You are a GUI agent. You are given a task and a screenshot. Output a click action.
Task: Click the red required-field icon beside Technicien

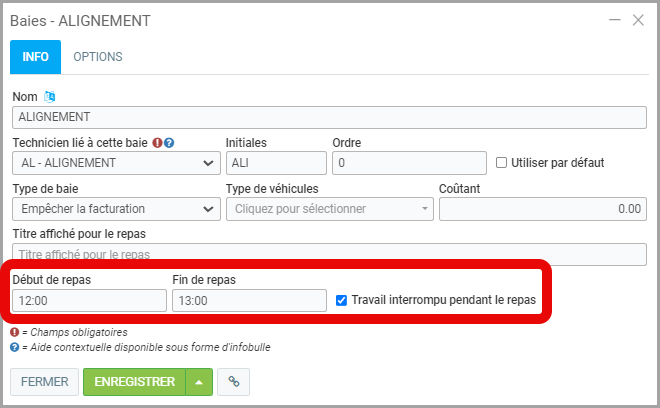[x=157, y=143]
